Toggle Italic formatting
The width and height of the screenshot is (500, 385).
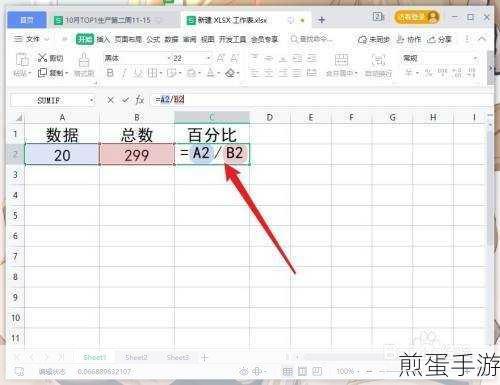click(x=124, y=73)
